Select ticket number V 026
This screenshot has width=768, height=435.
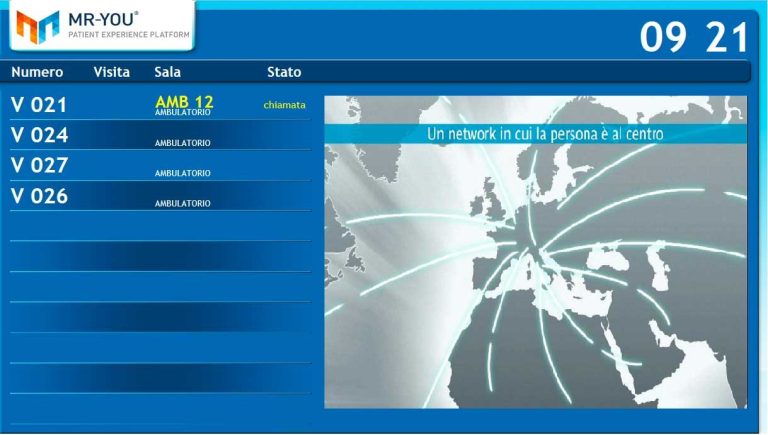39,196
